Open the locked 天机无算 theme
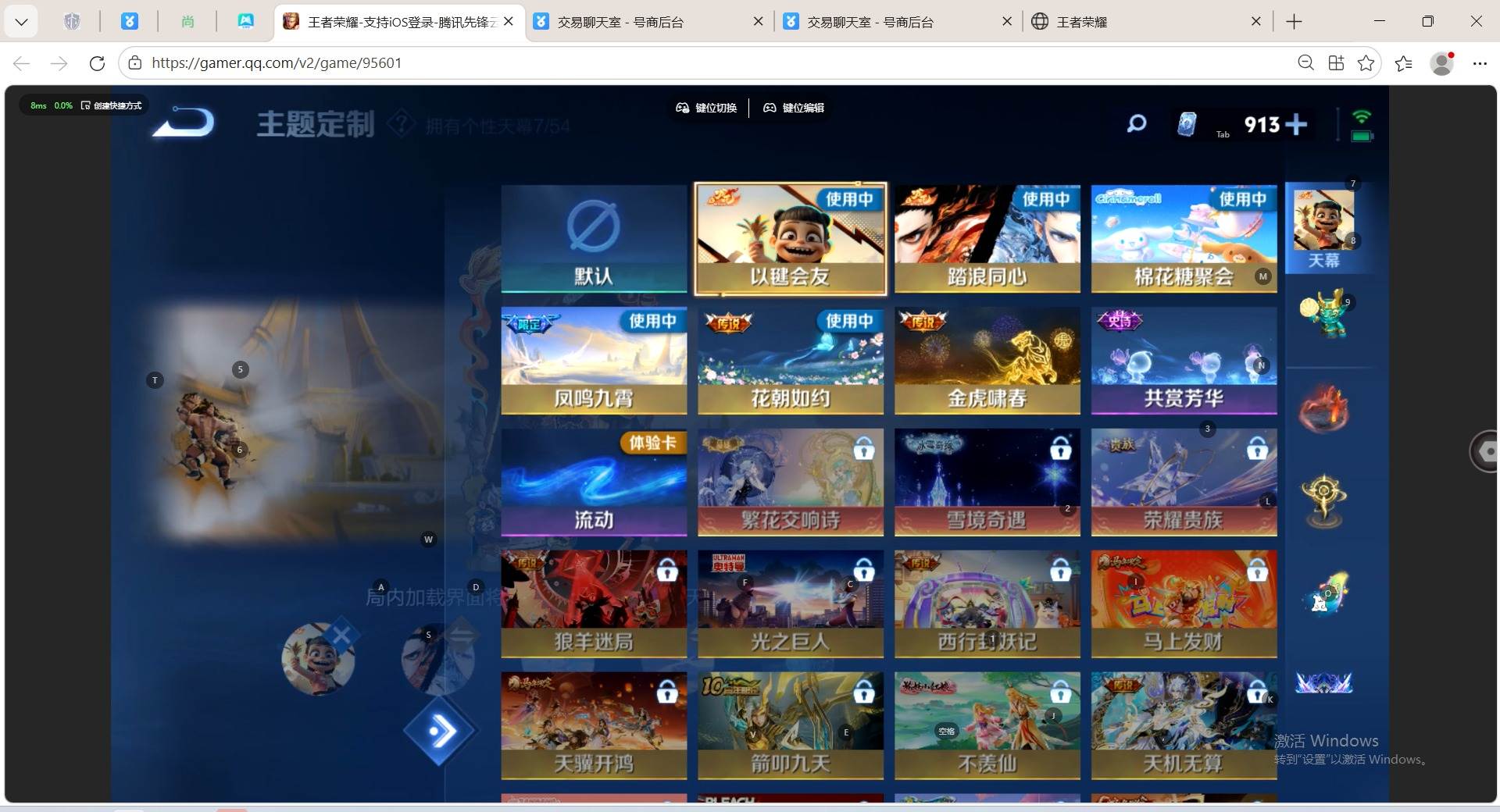This screenshot has width=1500, height=812. (x=1184, y=726)
